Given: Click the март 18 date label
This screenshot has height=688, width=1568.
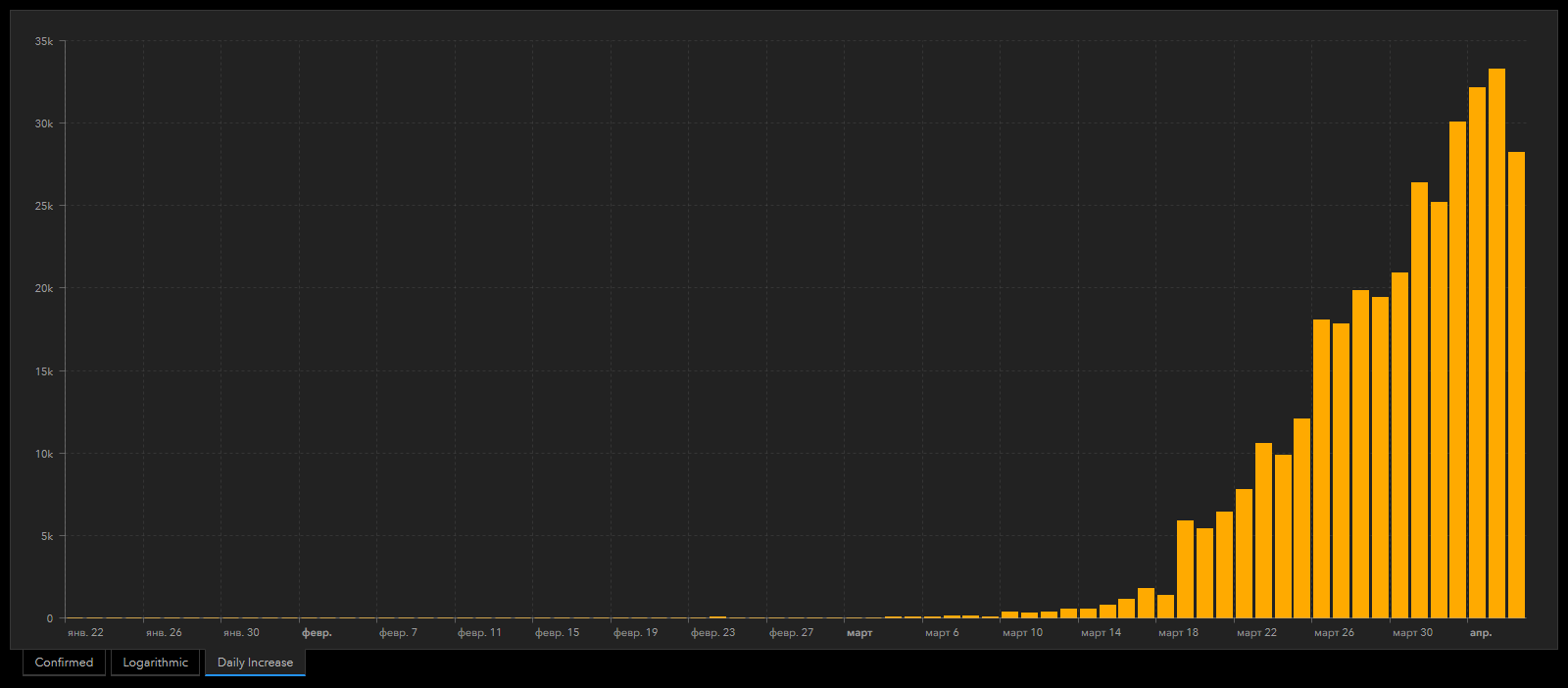Looking at the screenshot, I should click(x=1178, y=633).
